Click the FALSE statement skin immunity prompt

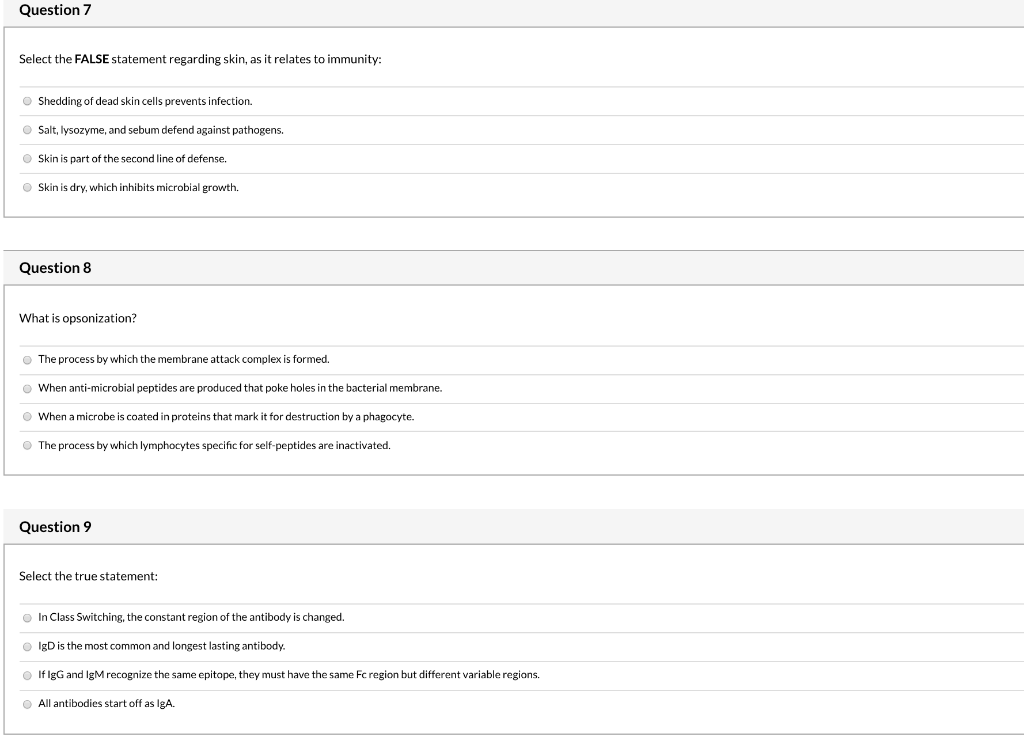point(200,59)
